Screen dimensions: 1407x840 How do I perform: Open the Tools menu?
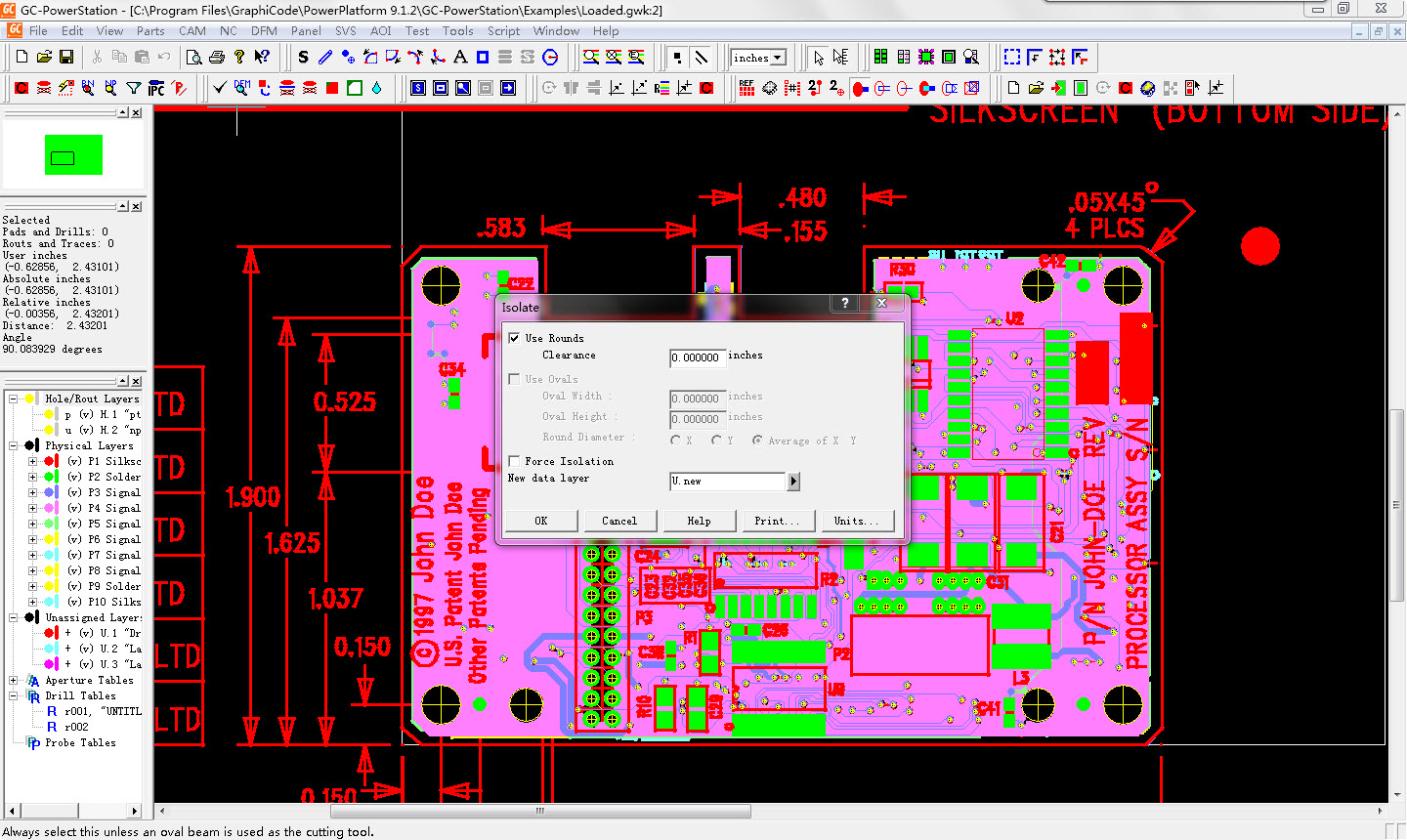tap(457, 31)
